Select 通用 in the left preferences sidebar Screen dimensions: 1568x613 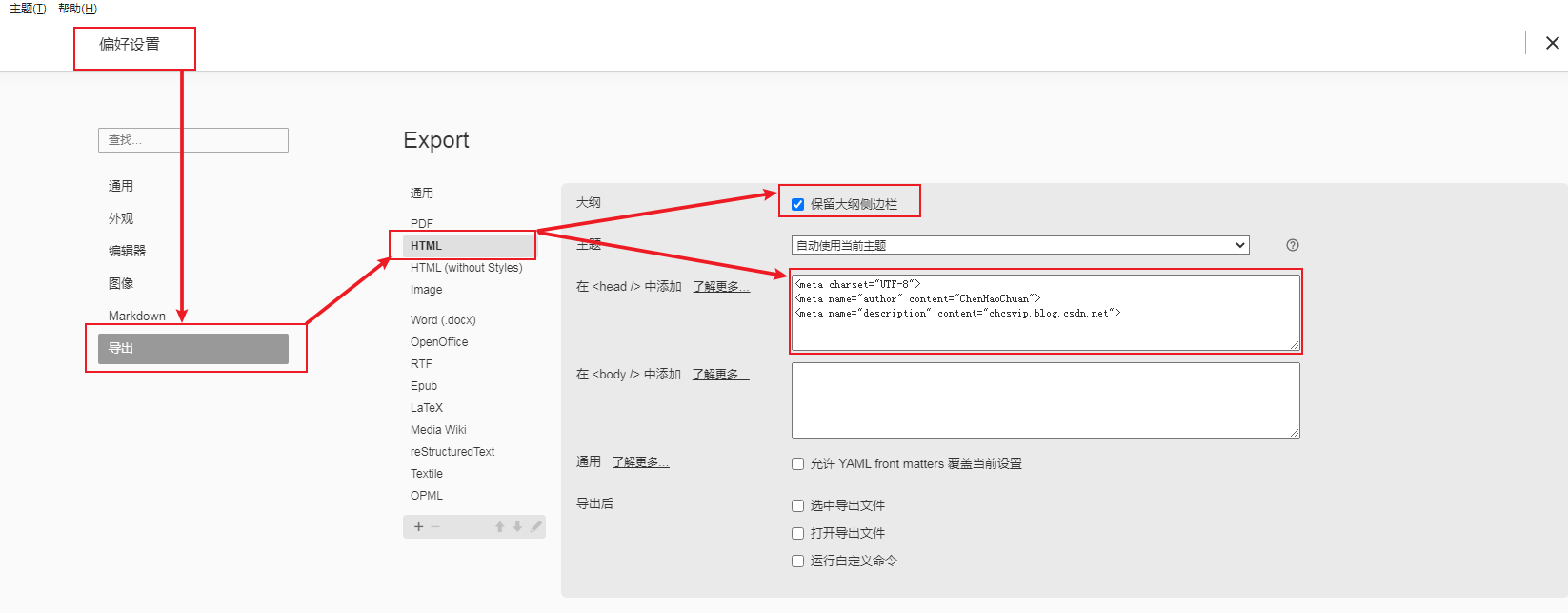[x=121, y=186]
